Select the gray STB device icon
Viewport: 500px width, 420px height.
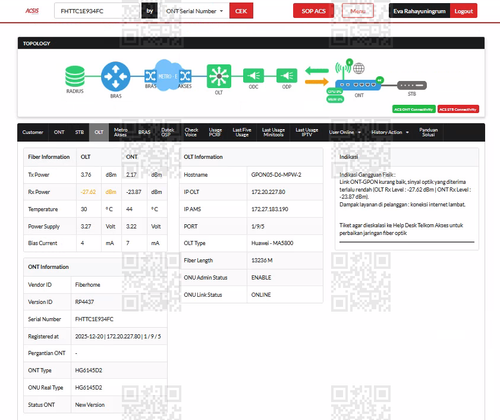tap(412, 85)
